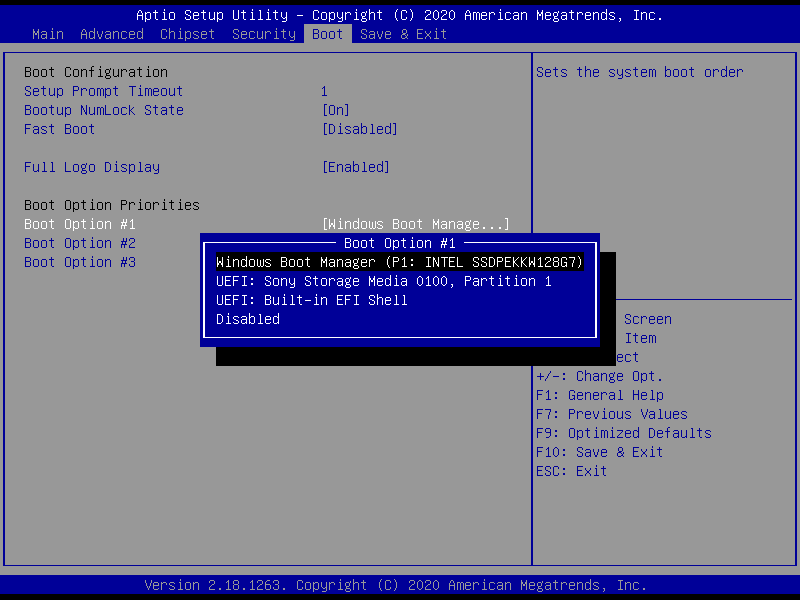
Task: Click the Aptio Setup Utility title text
Action: click(x=399, y=15)
